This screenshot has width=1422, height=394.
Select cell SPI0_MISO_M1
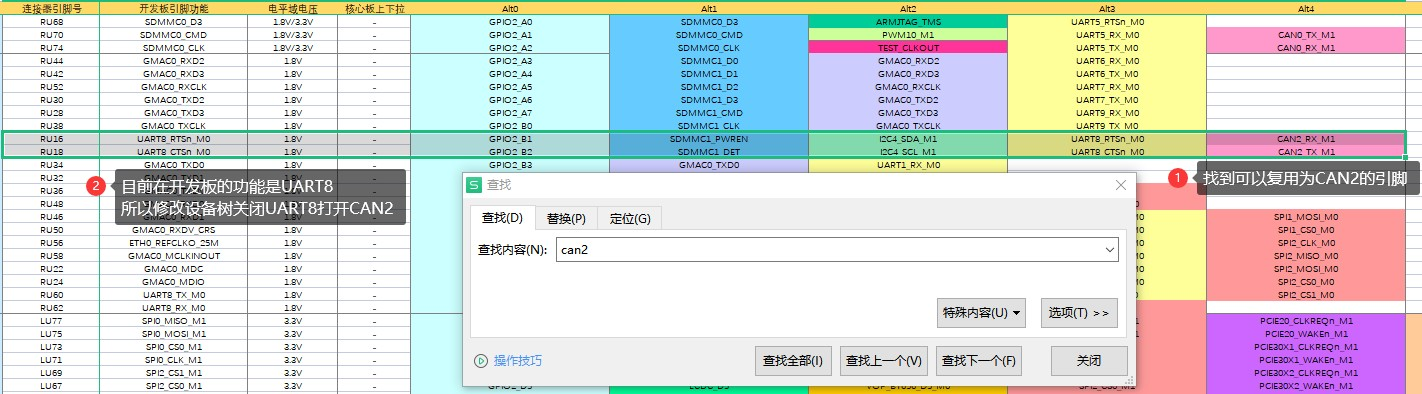point(174,321)
